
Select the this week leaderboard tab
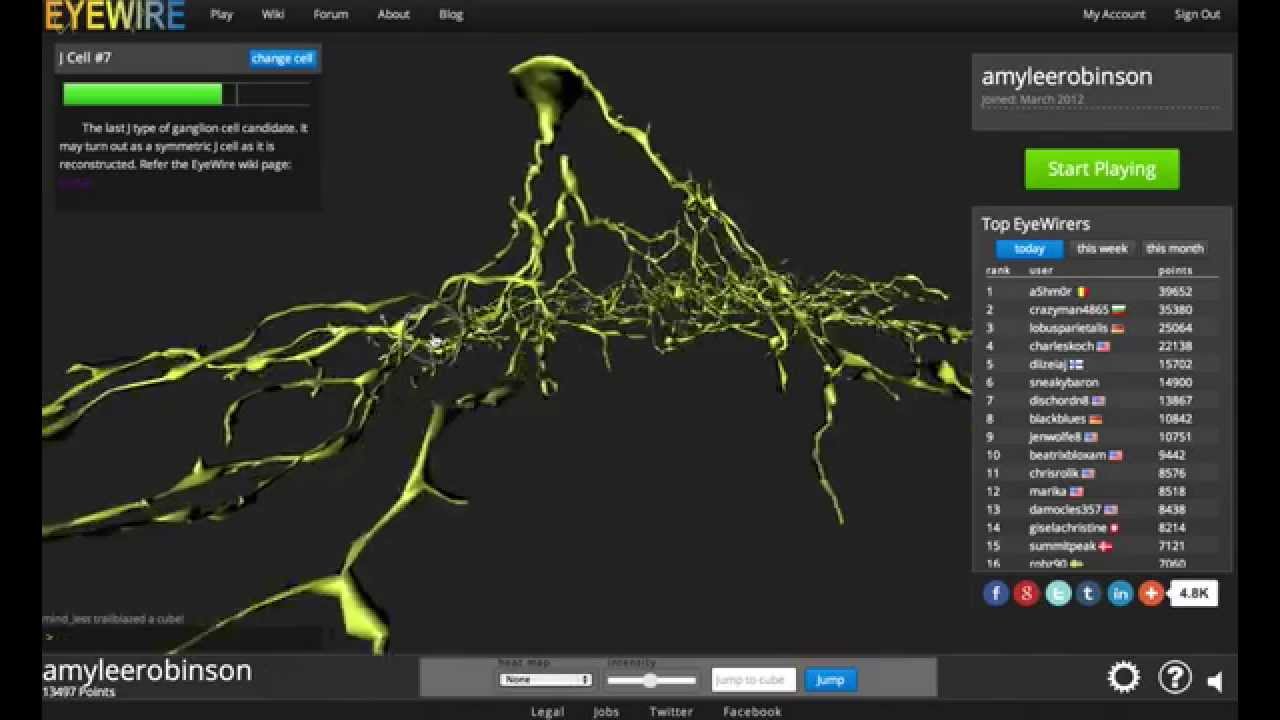pos(1102,249)
